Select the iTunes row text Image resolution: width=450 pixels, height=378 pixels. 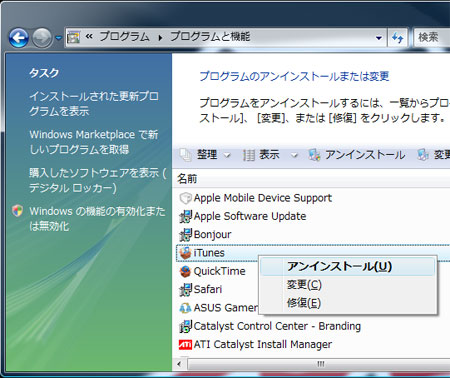click(x=209, y=253)
